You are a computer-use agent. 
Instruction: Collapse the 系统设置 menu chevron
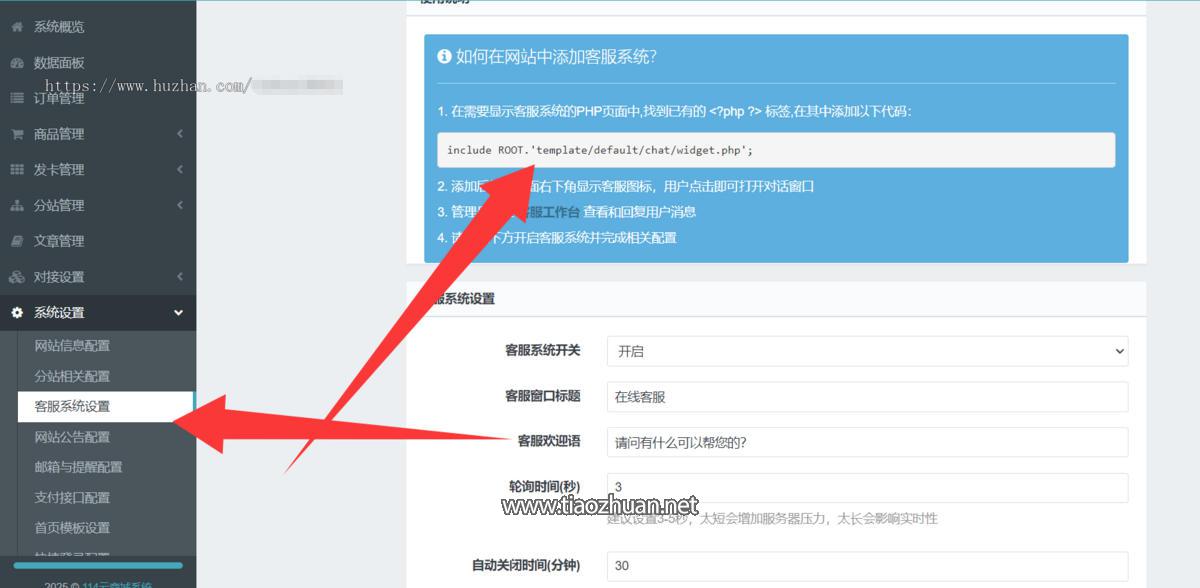(x=179, y=313)
